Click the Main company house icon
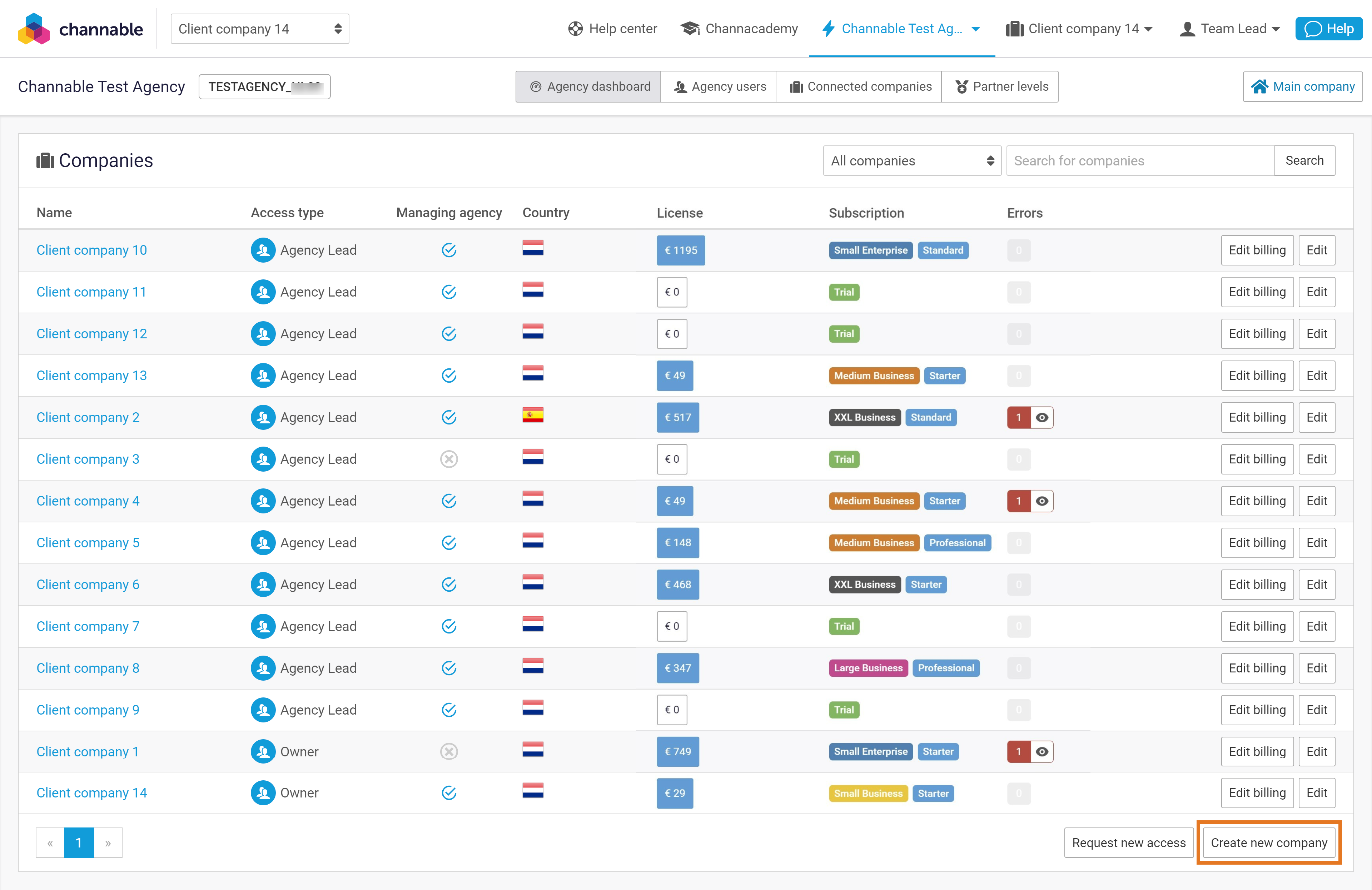1372x890 pixels. (1259, 86)
